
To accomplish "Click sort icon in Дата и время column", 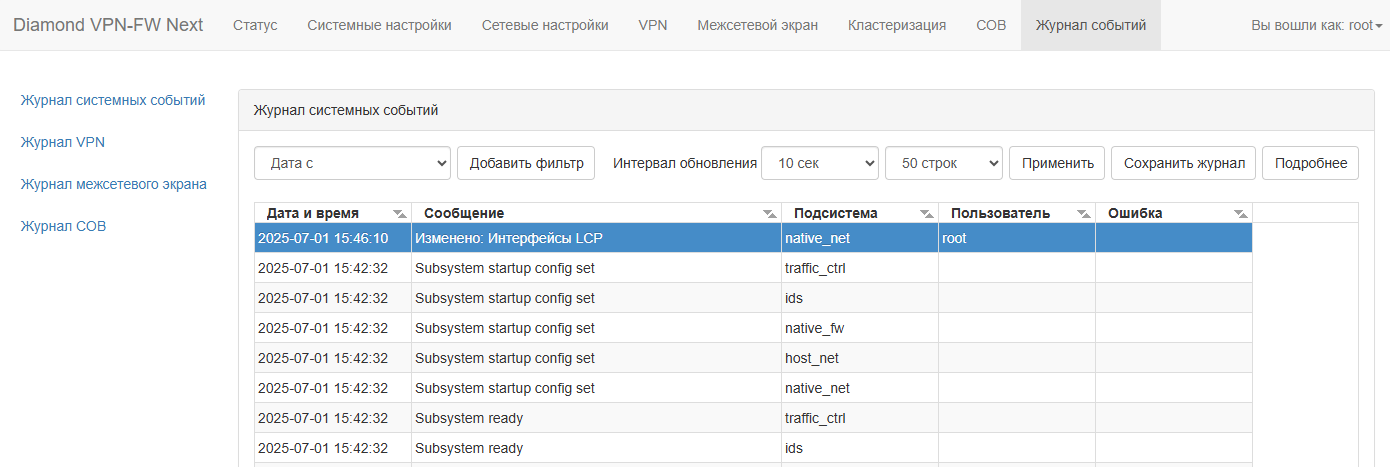I will pyautogui.click(x=399, y=214).
